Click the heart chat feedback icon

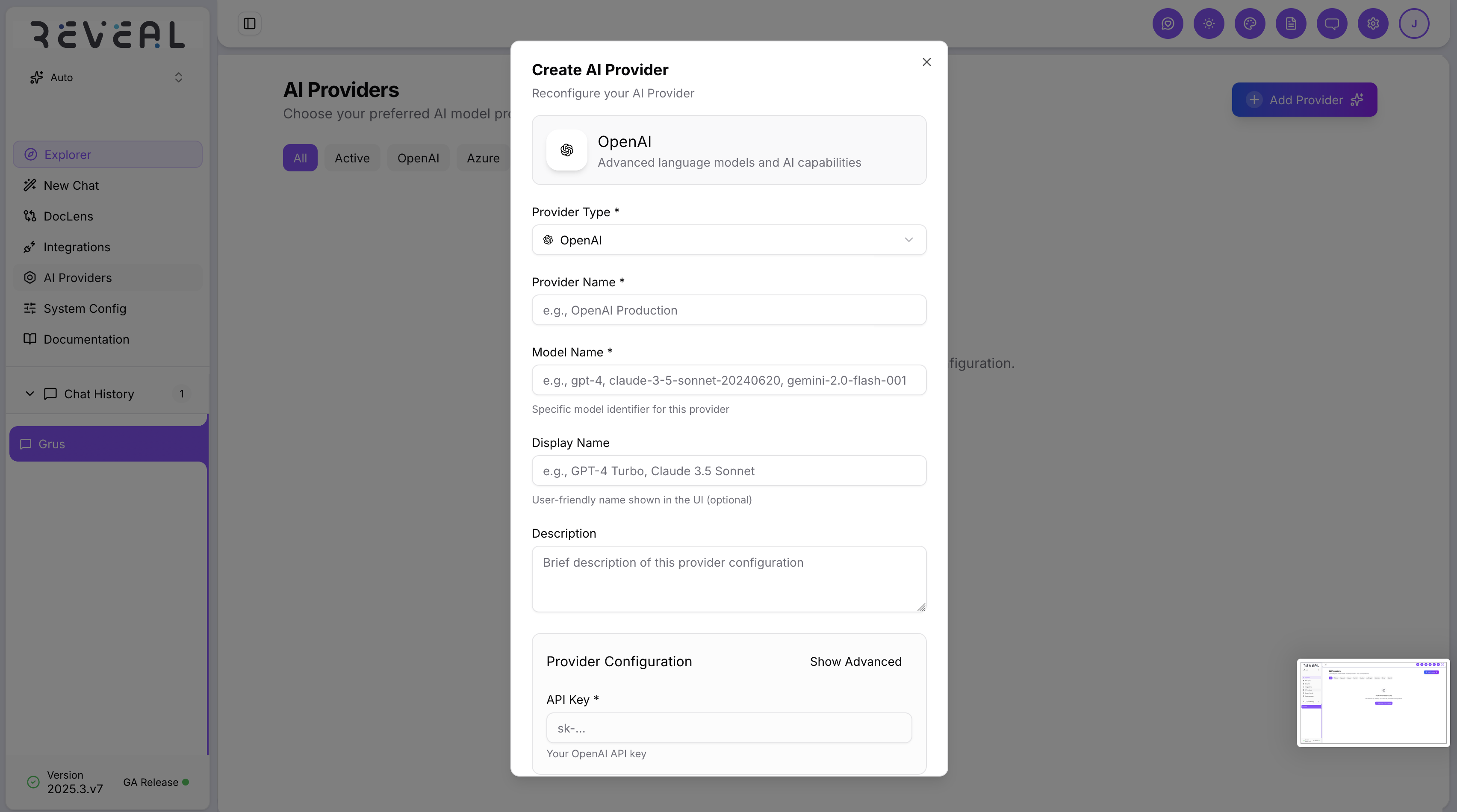(x=1168, y=24)
